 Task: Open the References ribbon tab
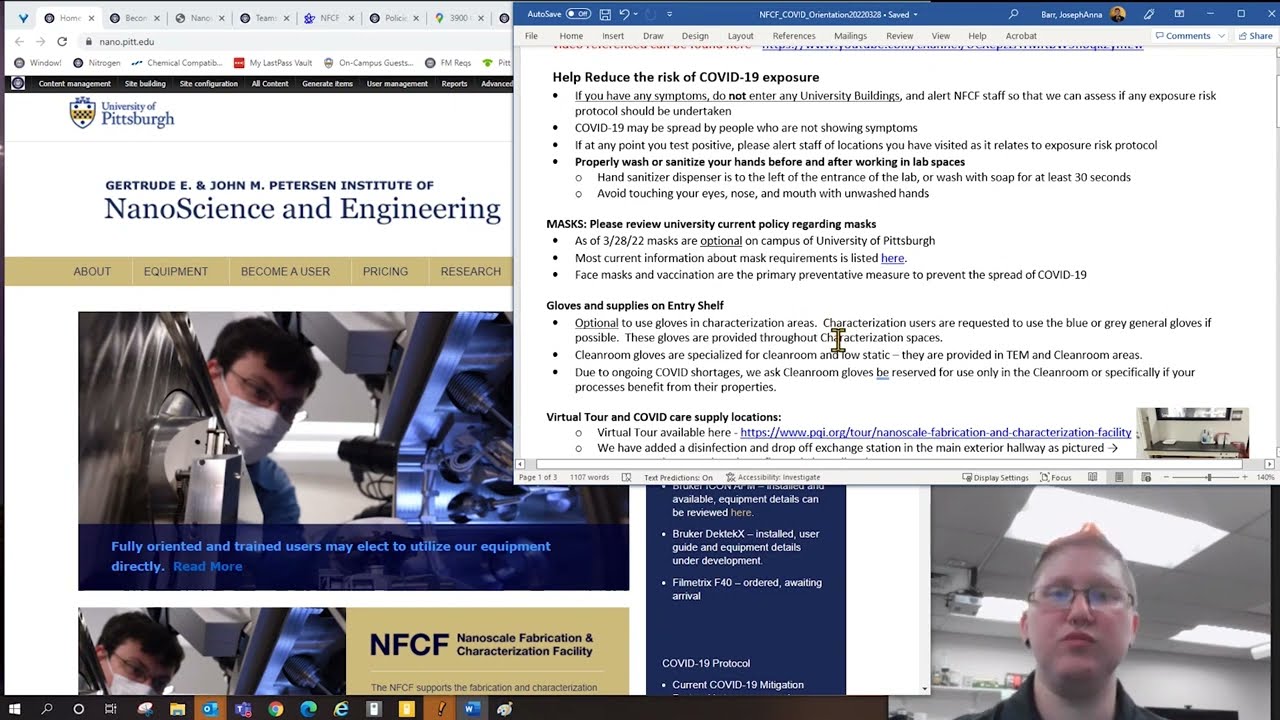pos(794,36)
